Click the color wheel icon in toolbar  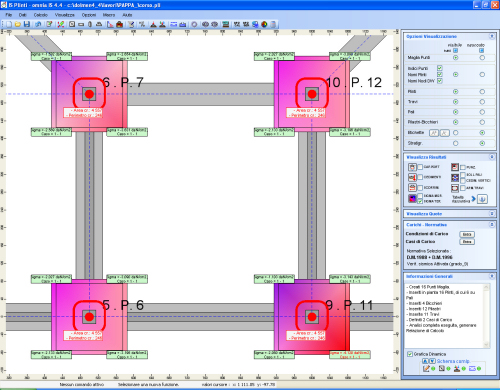264,24
